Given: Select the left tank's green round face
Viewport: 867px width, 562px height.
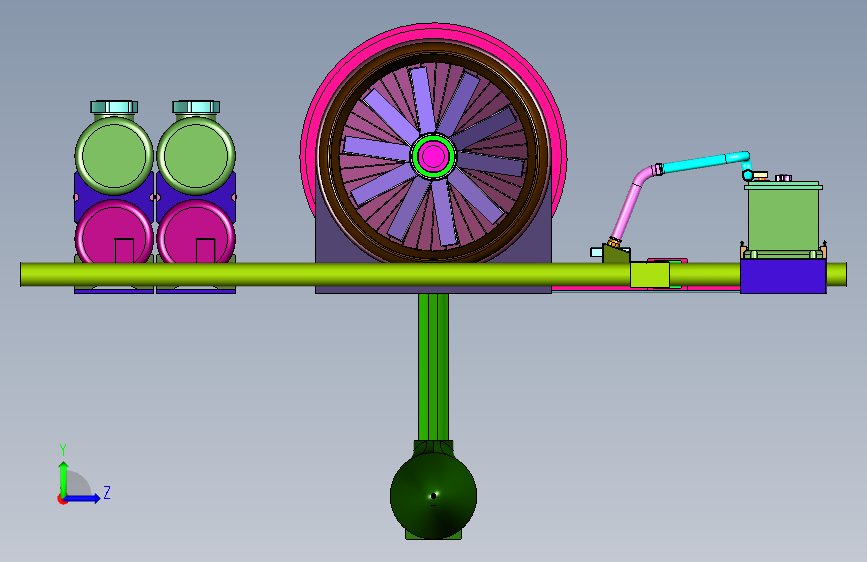Looking at the screenshot, I should point(114,156).
